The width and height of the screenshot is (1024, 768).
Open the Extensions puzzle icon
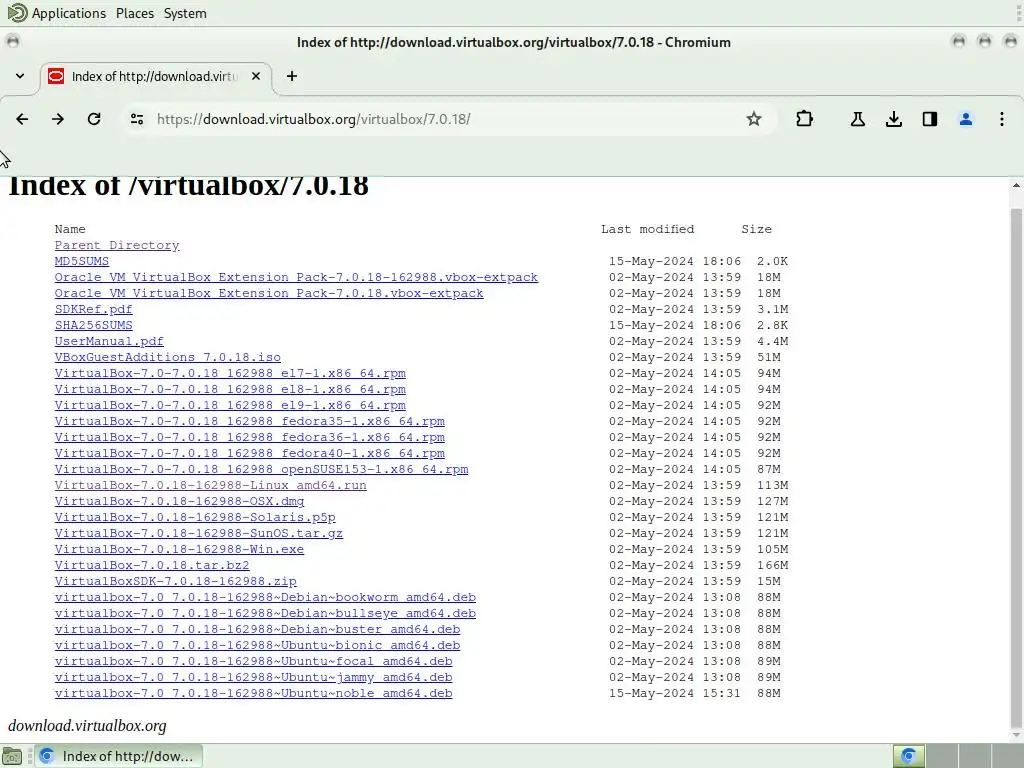pyautogui.click(x=805, y=119)
